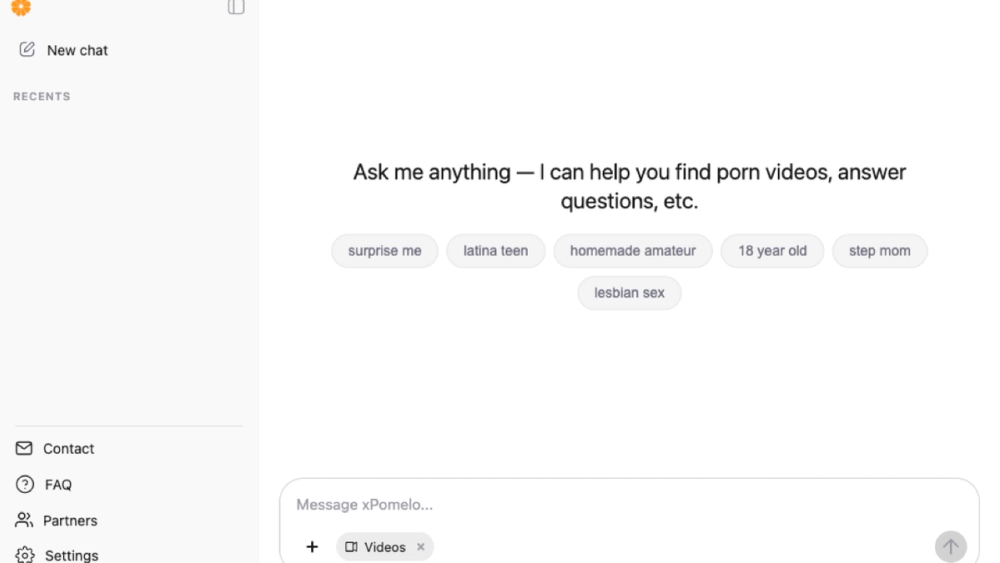Select the "lesbian sex" suggestion chip

(x=629, y=293)
